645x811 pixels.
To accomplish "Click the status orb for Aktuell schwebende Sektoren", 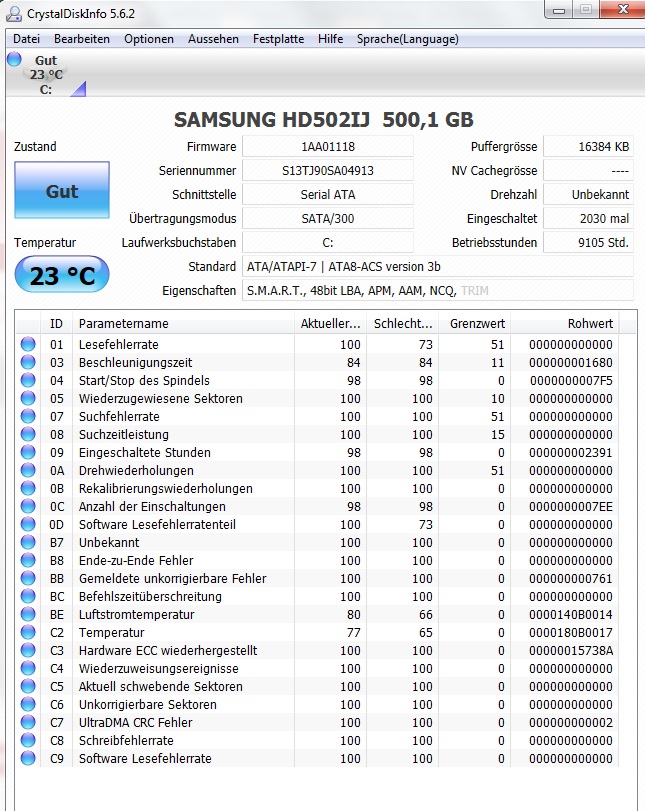I will (x=28, y=686).
